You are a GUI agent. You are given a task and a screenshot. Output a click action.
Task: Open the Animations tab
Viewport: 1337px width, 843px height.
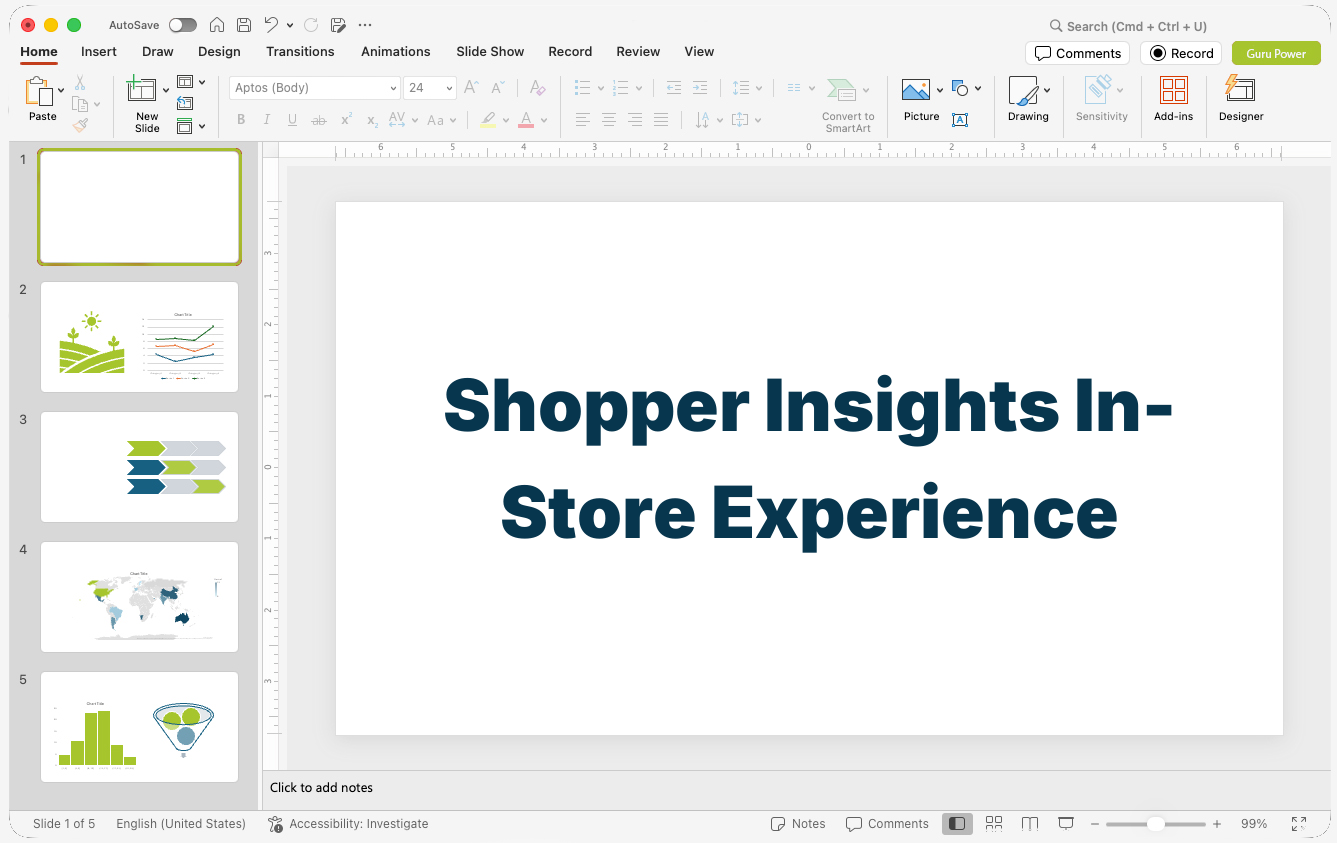pyautogui.click(x=396, y=52)
